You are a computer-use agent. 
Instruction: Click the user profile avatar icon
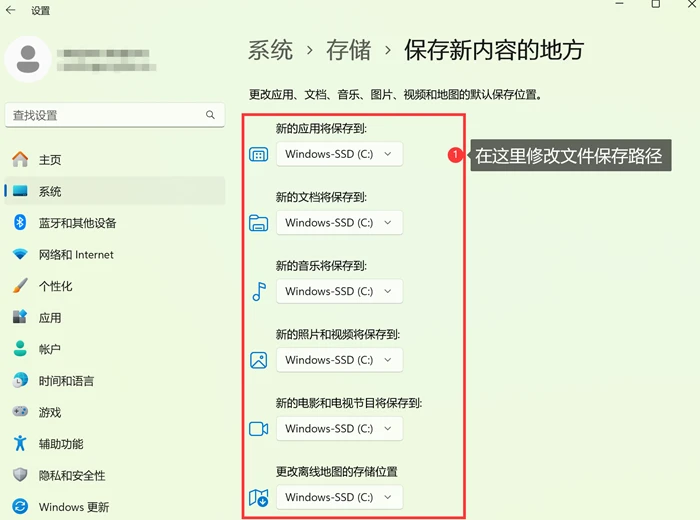click(x=28, y=59)
